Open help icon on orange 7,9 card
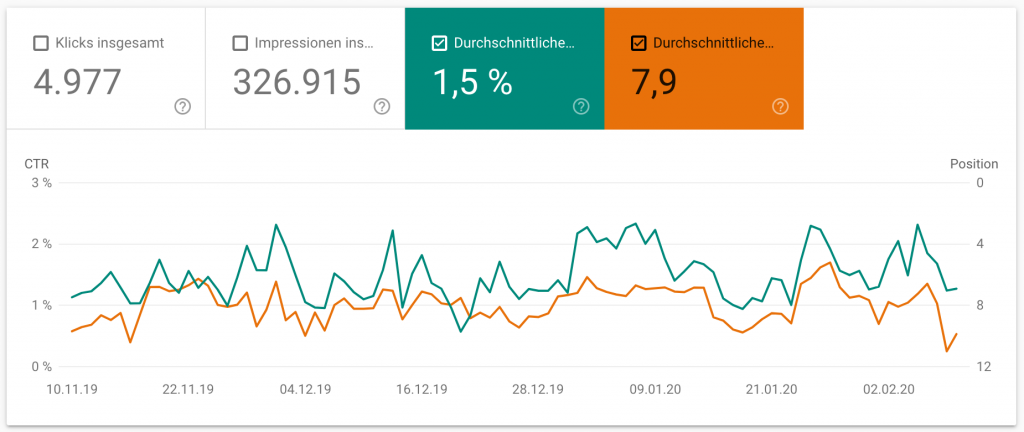Screen dimensions: 1024x432 pos(780,106)
